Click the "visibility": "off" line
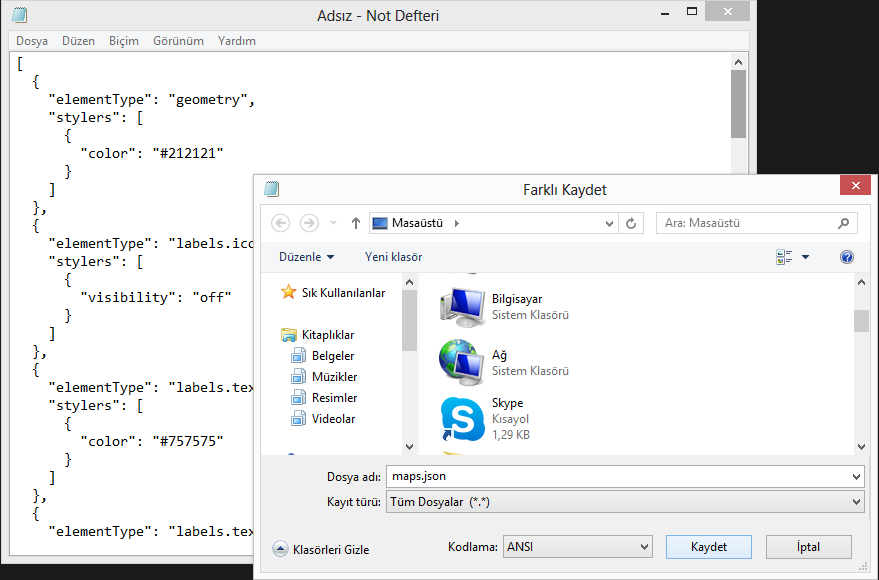879x580 pixels. 156,297
